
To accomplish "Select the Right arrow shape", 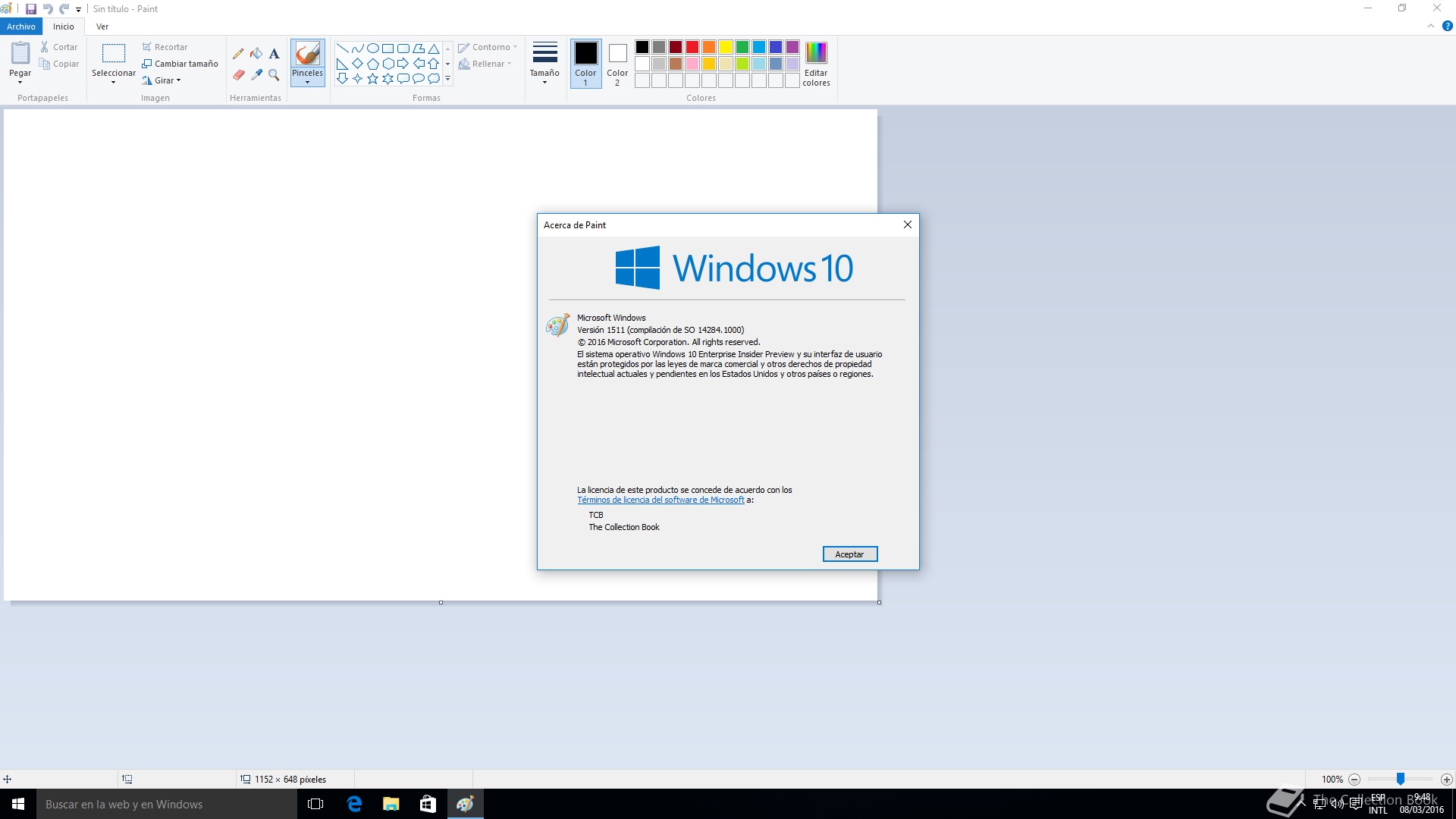I will point(403,64).
